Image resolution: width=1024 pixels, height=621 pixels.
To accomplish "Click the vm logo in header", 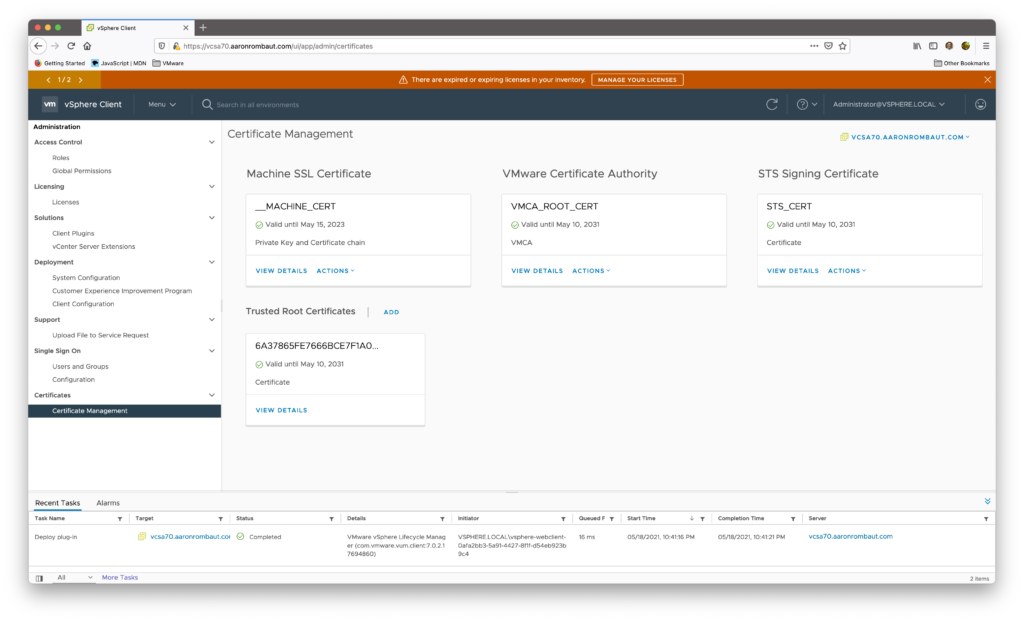I will click(x=50, y=104).
